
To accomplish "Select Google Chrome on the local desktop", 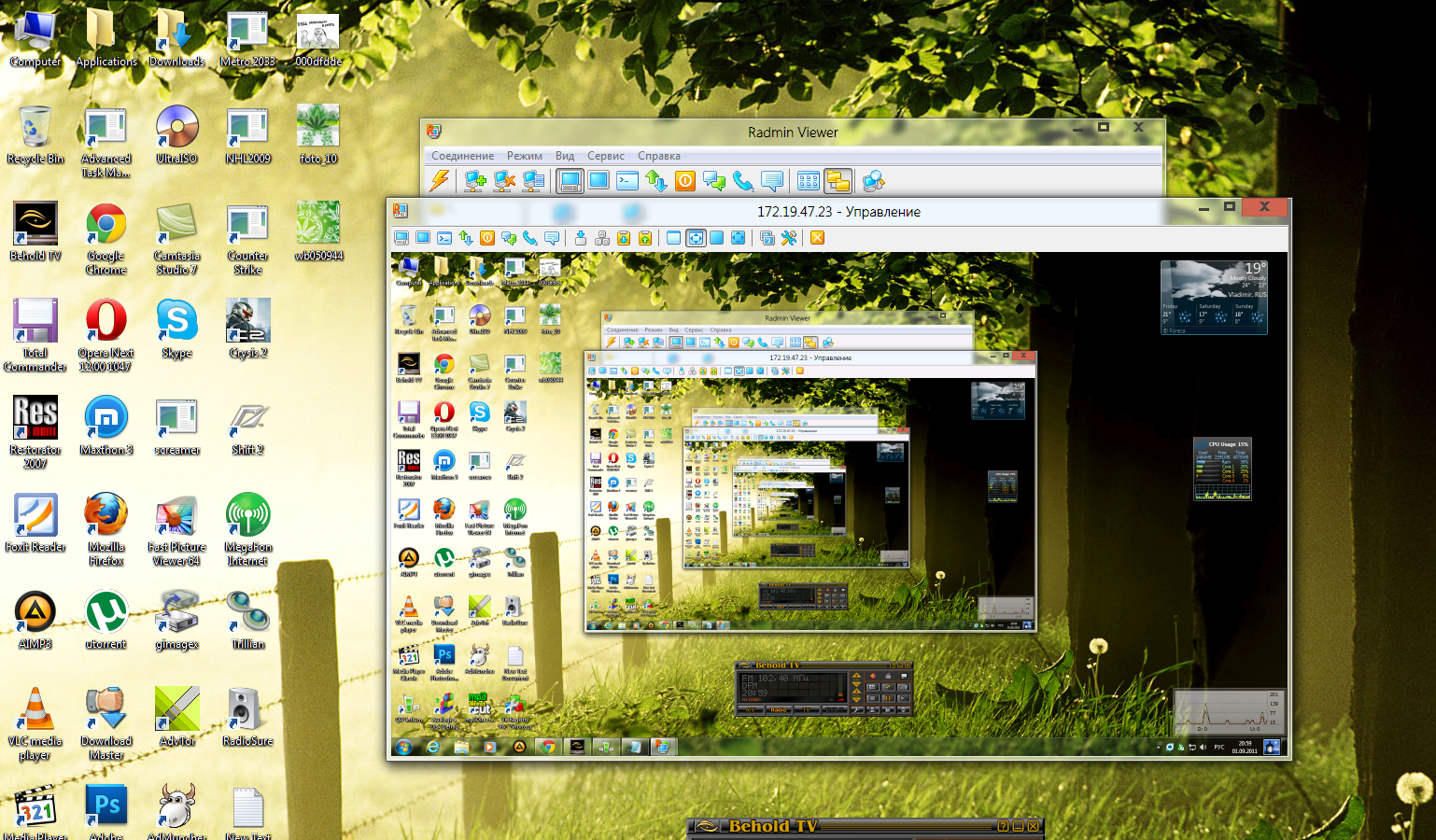I will pyautogui.click(x=106, y=240).
